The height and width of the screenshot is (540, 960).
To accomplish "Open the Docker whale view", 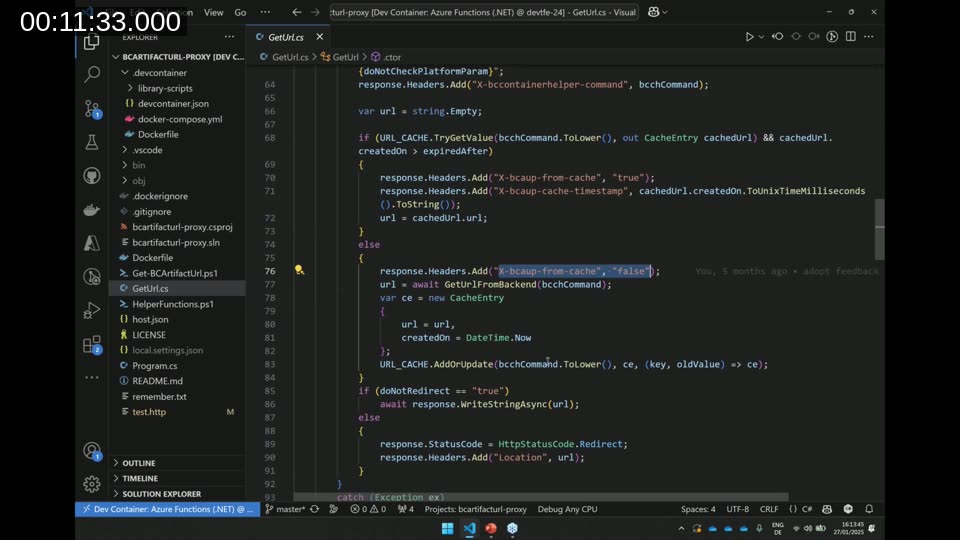I will click(92, 210).
